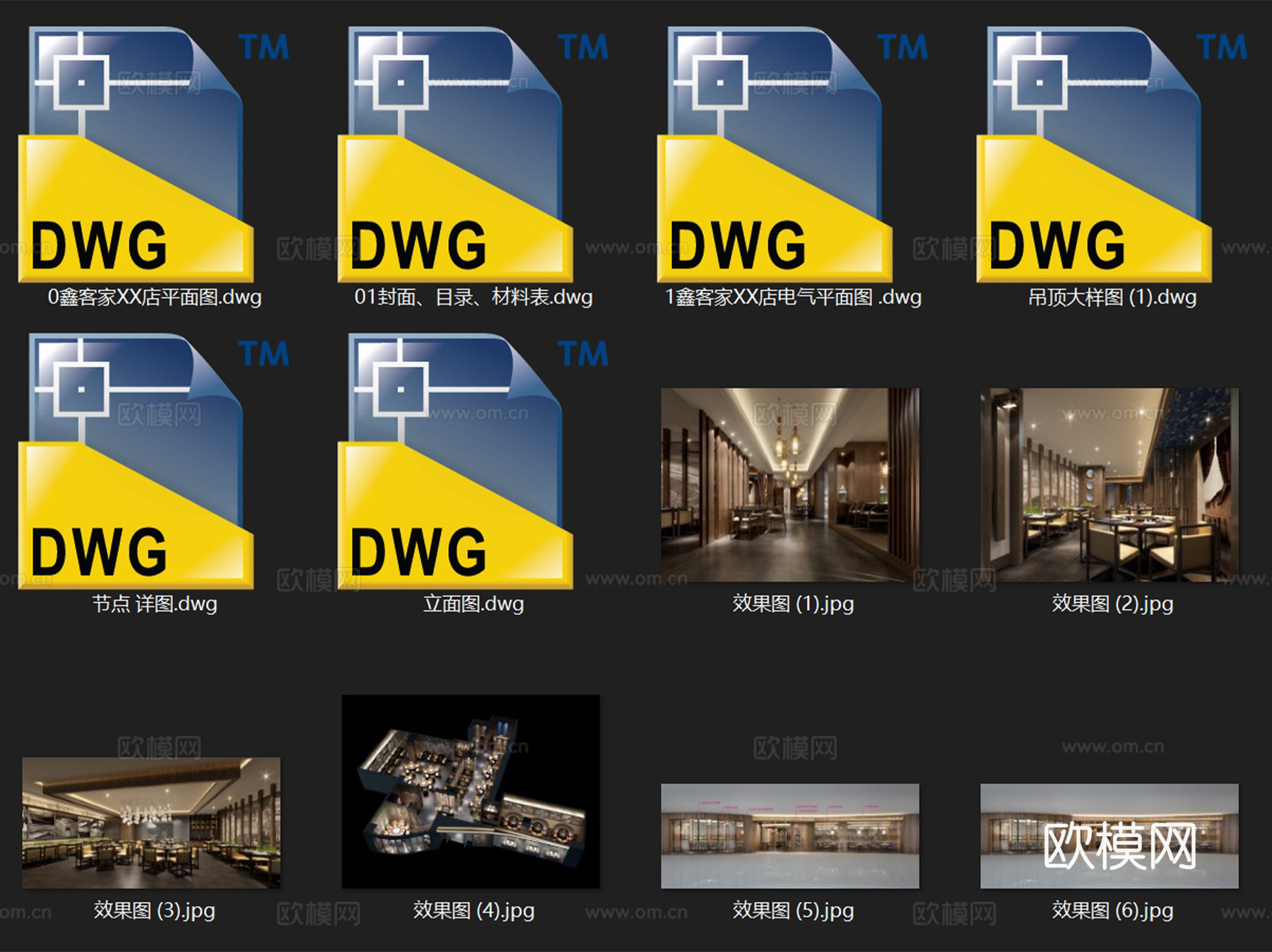Click the file name 吊顶大样图 (1).dwg

[1112, 297]
